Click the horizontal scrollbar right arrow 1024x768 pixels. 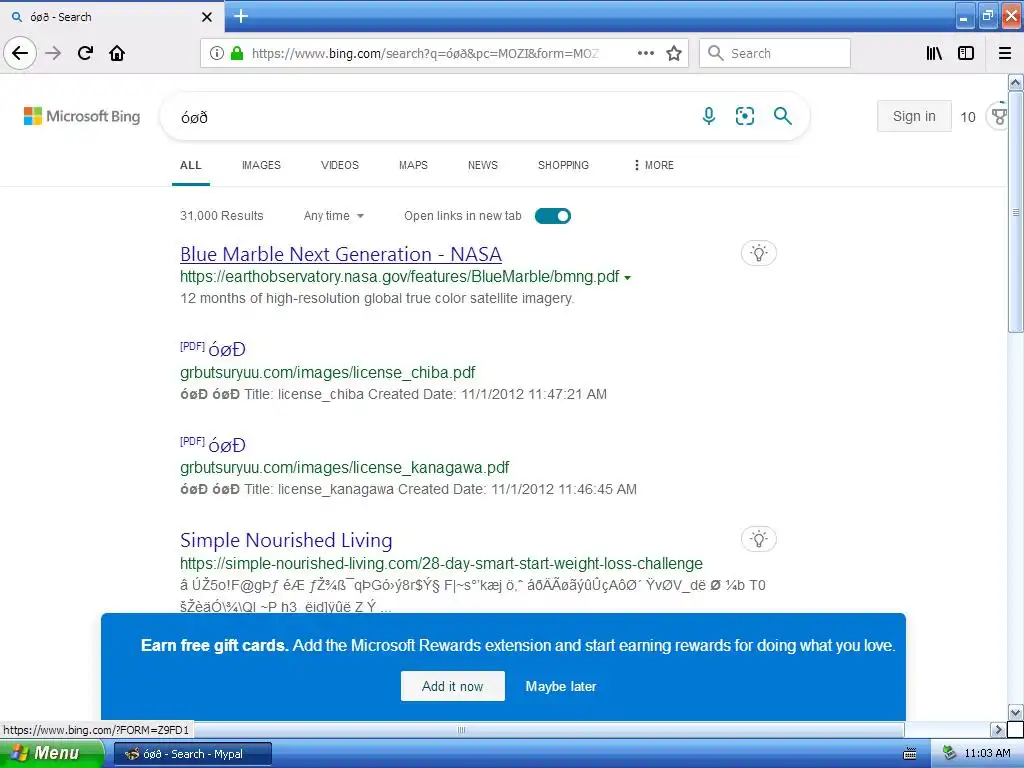tap(997, 729)
